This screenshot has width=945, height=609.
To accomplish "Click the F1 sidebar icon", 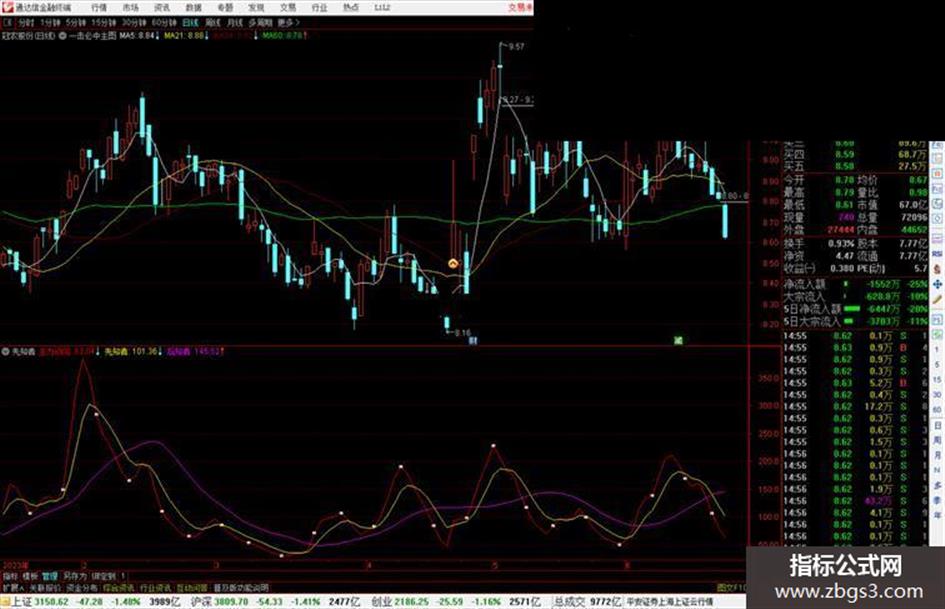I will click(937, 320).
